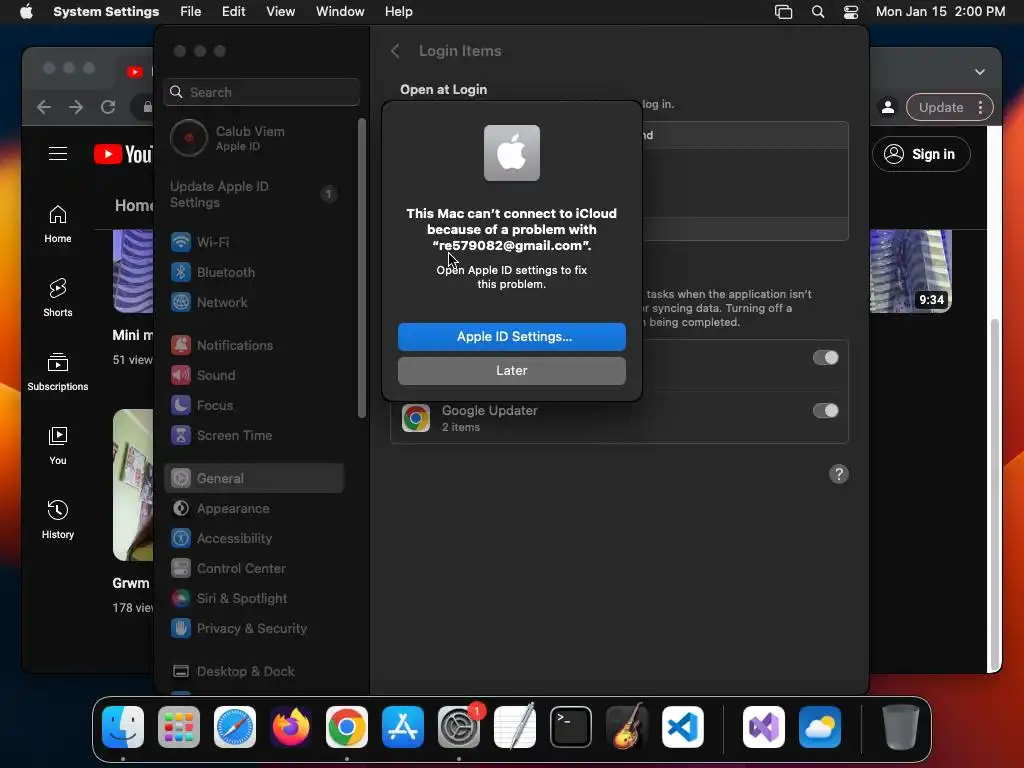Open the Trash in the Dock
Screen dimensions: 1024x768
coord(901,727)
